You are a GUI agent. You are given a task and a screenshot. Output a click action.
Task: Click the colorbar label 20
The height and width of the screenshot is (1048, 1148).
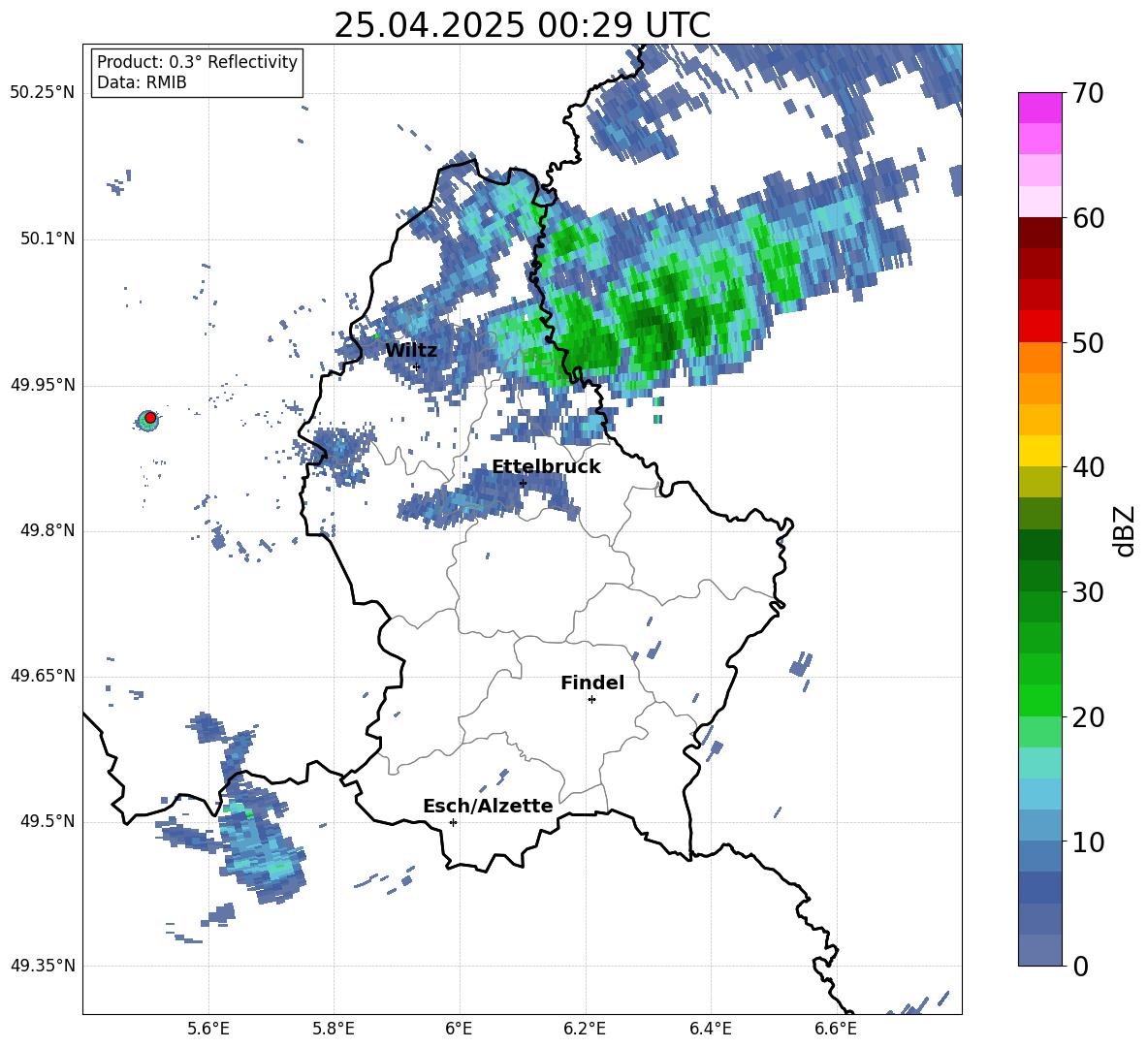click(x=1088, y=717)
